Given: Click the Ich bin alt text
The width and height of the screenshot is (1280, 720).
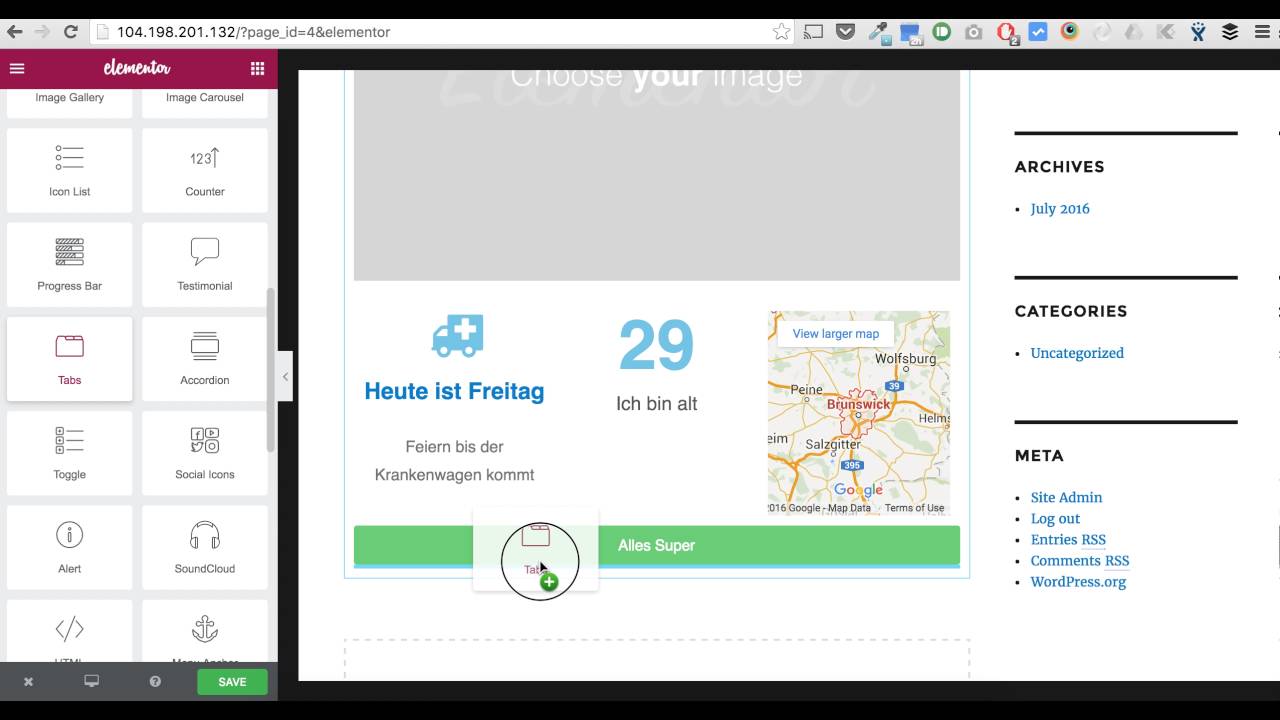Looking at the screenshot, I should tap(656, 404).
